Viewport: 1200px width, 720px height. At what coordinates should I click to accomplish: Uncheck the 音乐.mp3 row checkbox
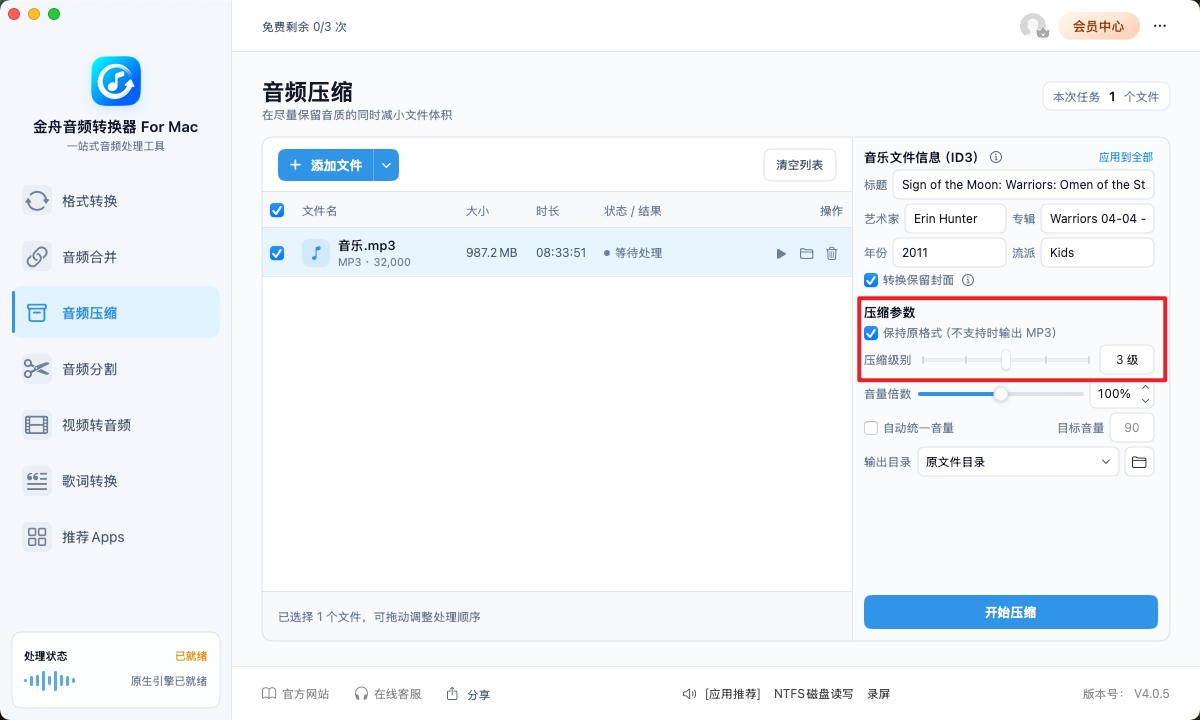(277, 253)
